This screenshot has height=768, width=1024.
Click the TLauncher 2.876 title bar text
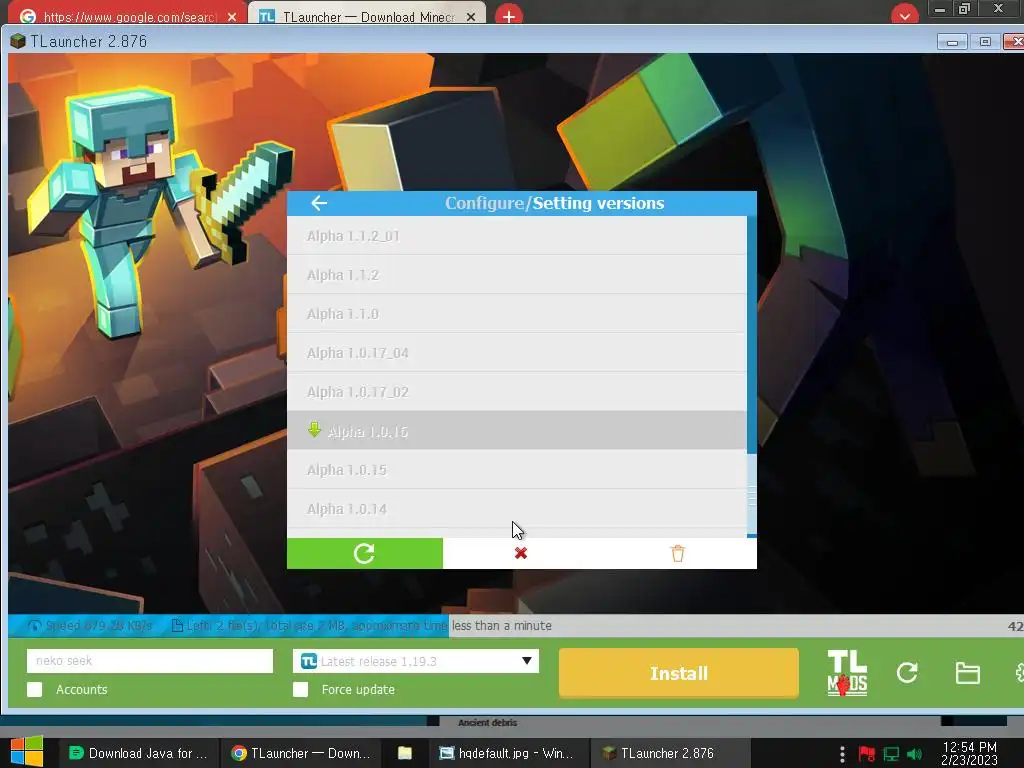click(88, 41)
